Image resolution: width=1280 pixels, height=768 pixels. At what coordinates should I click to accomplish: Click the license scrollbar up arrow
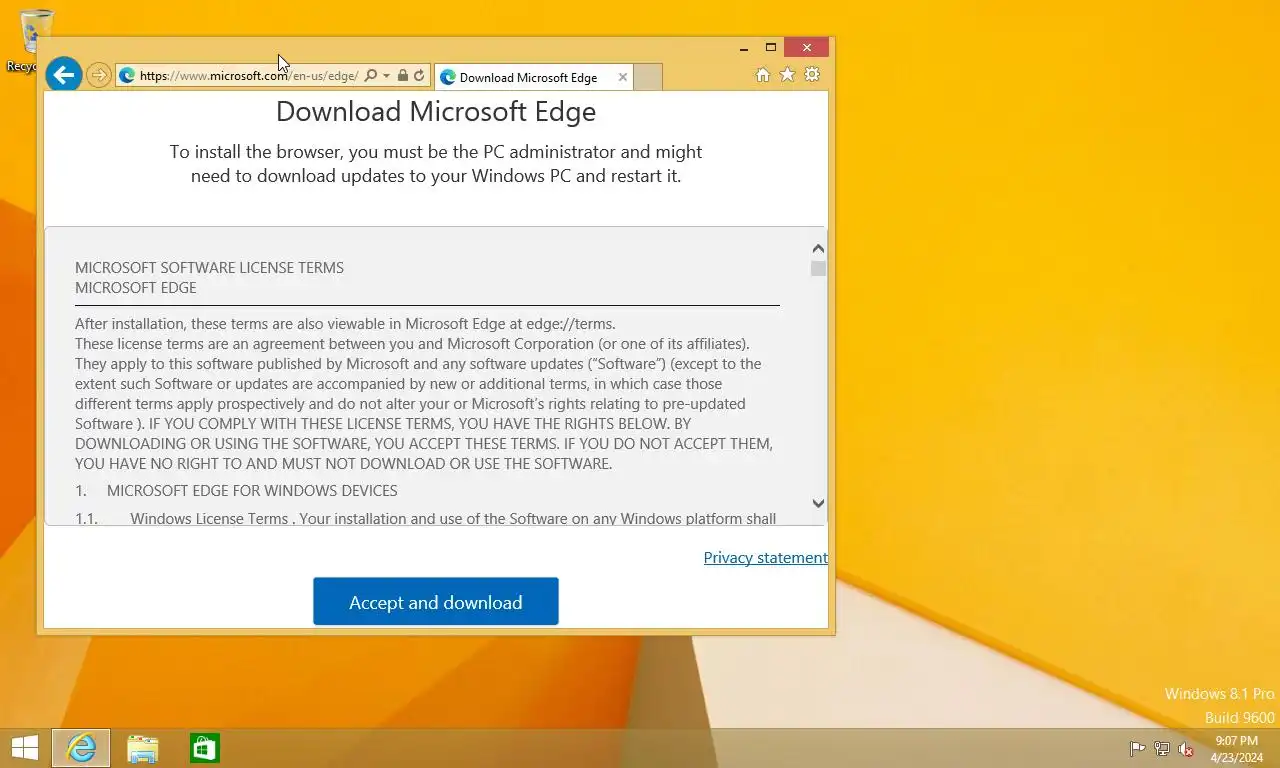(x=818, y=249)
